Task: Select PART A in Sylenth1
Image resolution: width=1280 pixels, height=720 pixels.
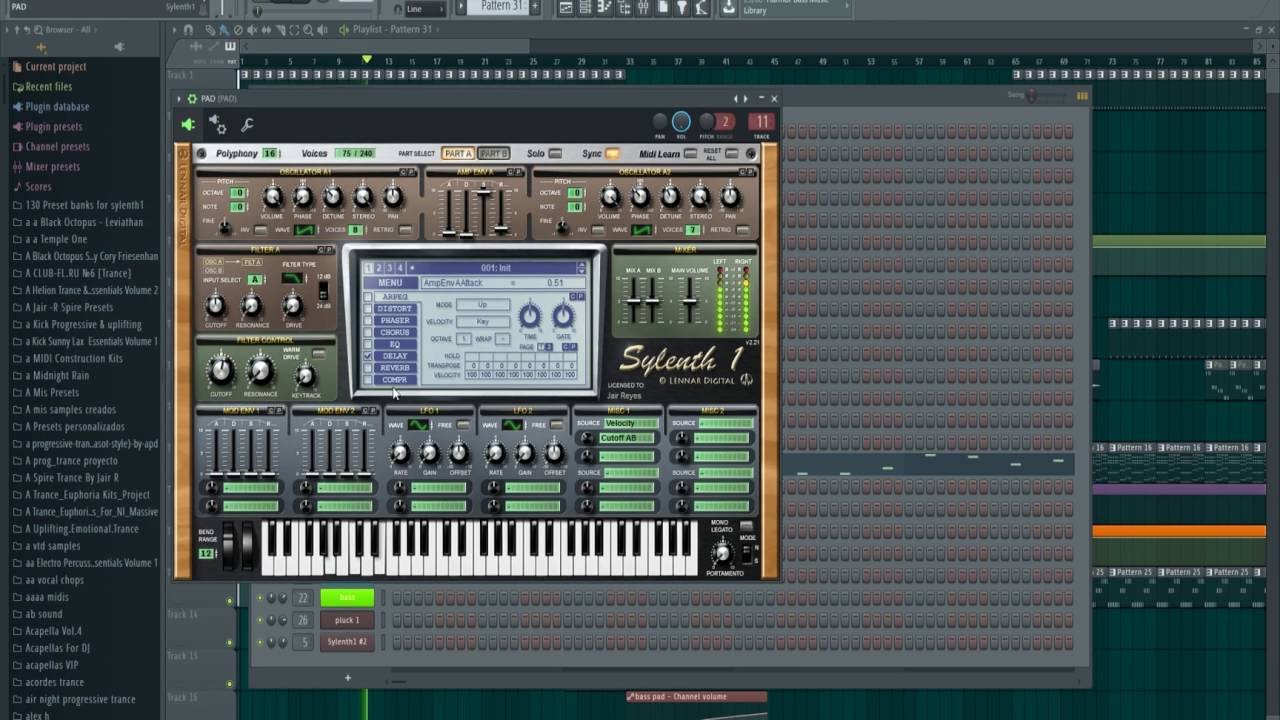Action: [457, 154]
